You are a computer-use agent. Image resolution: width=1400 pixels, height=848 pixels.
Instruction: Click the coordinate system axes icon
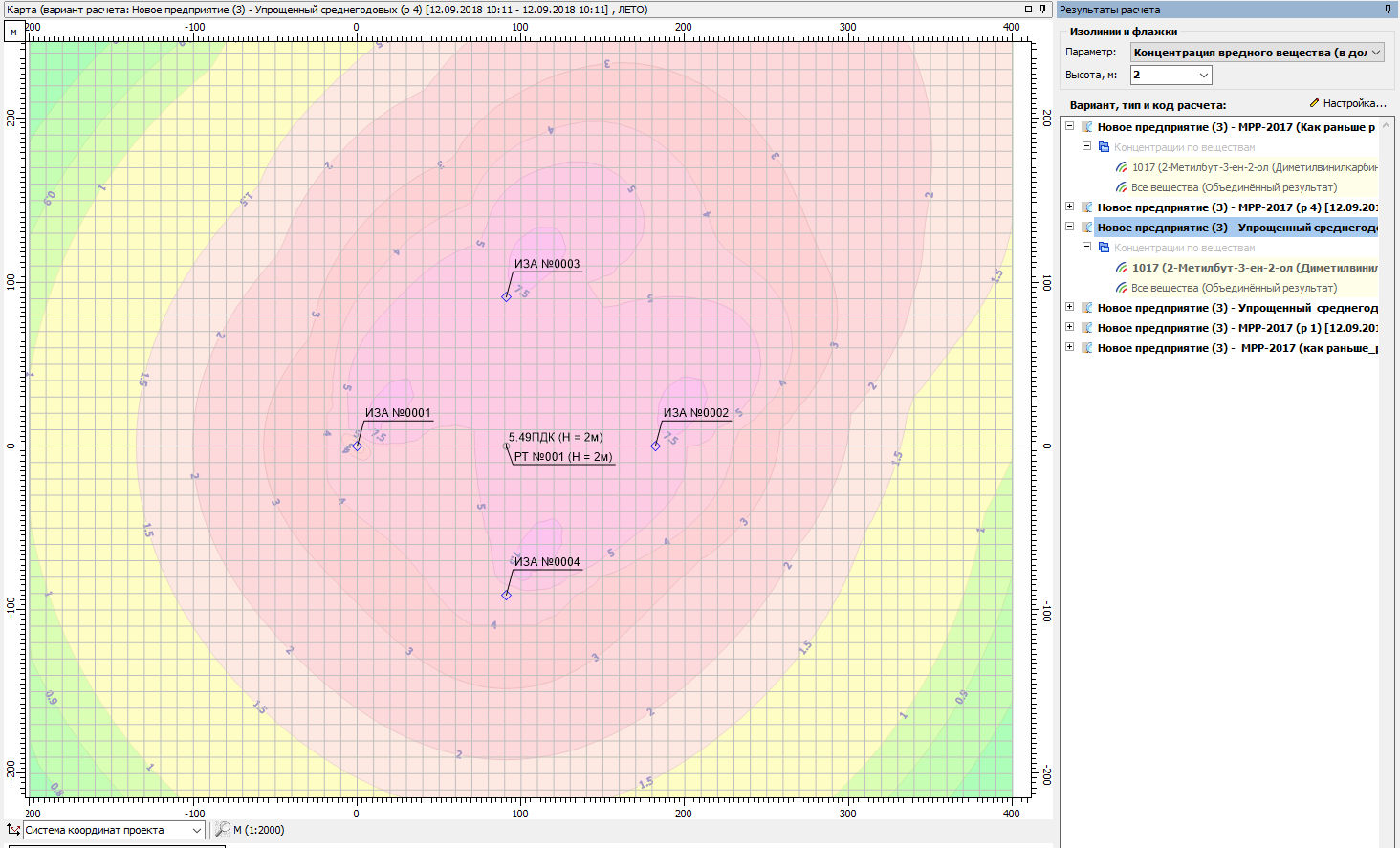click(13, 830)
